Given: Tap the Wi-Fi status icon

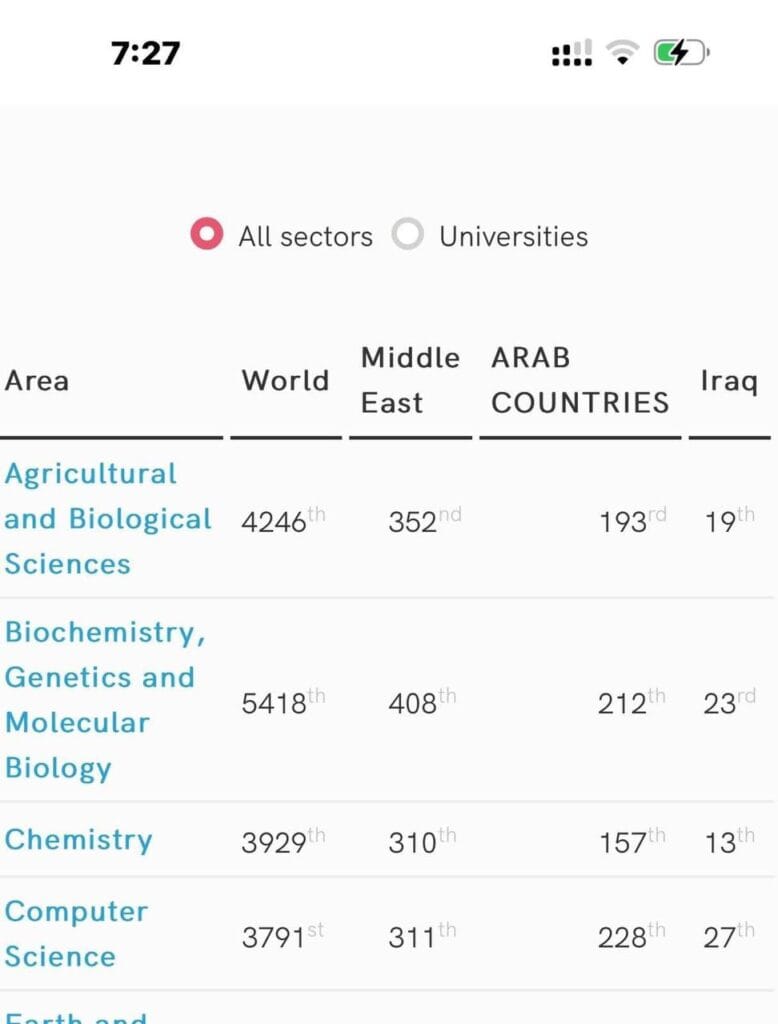Looking at the screenshot, I should [x=623, y=52].
